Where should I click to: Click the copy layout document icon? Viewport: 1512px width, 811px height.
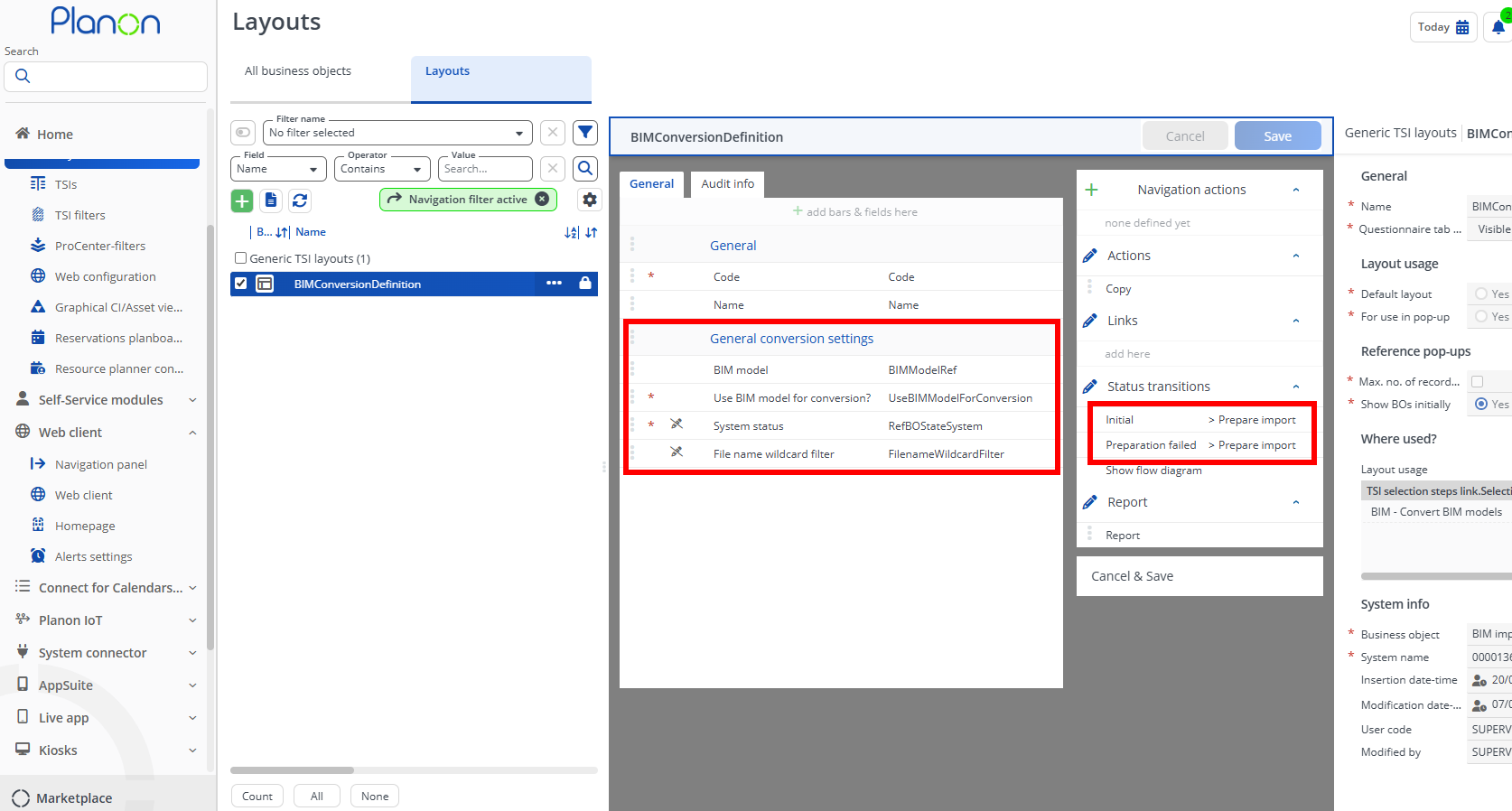(271, 200)
